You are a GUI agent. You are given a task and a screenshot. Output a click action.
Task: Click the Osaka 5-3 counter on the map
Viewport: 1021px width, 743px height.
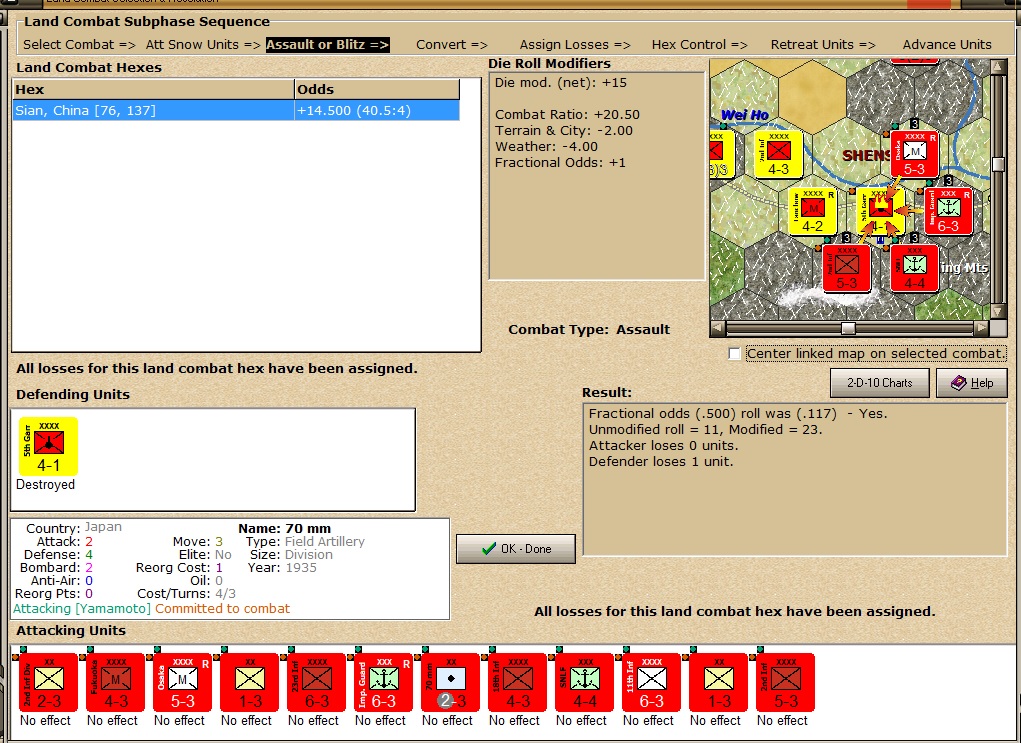point(914,154)
